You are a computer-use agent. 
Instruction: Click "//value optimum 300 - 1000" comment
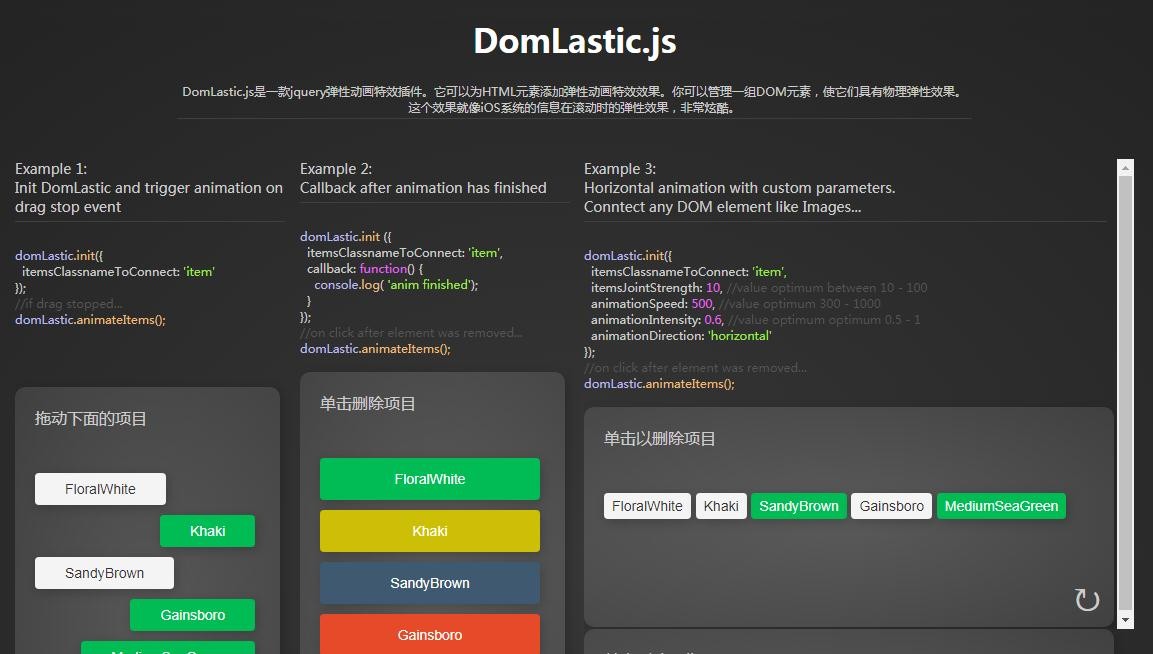(800, 304)
